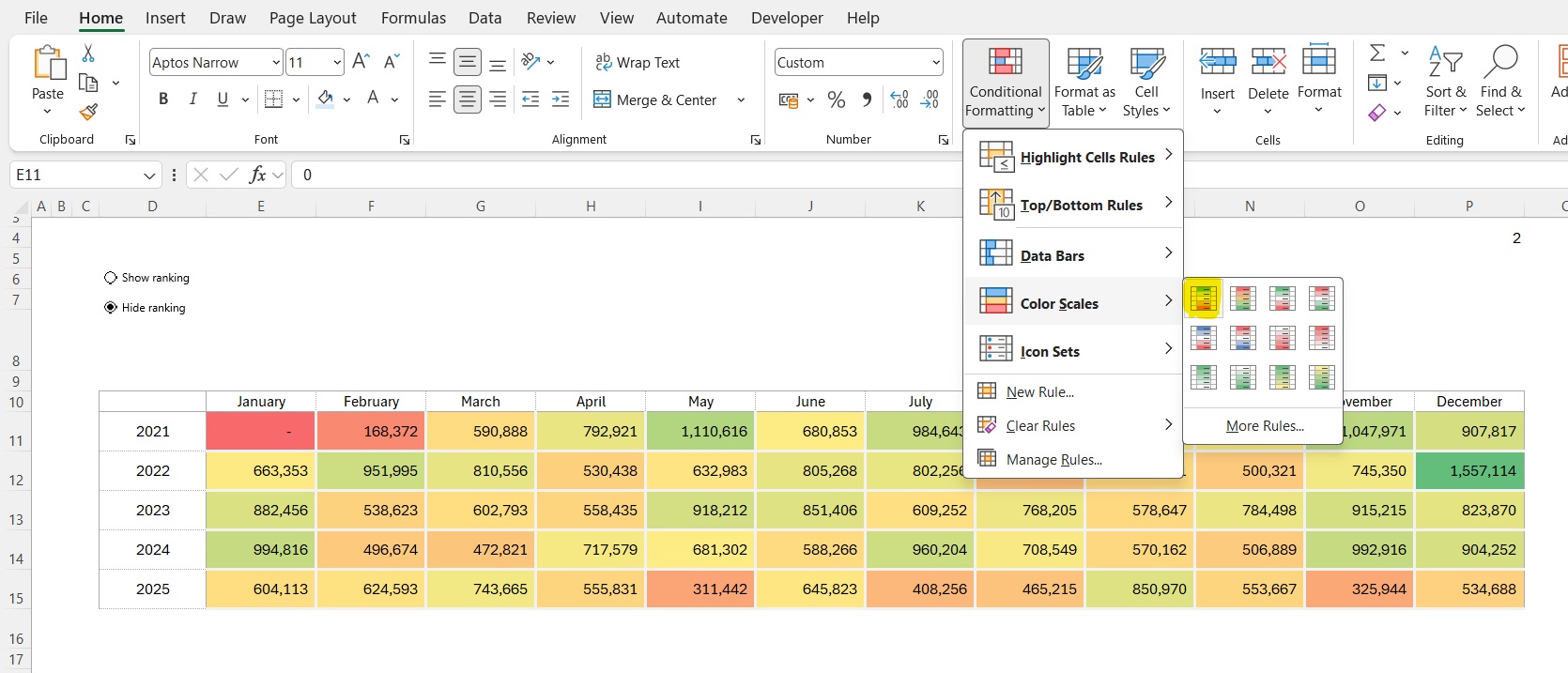The width and height of the screenshot is (1568, 673).
Task: Select Yellow-Green color scale preset
Action: point(1321,377)
